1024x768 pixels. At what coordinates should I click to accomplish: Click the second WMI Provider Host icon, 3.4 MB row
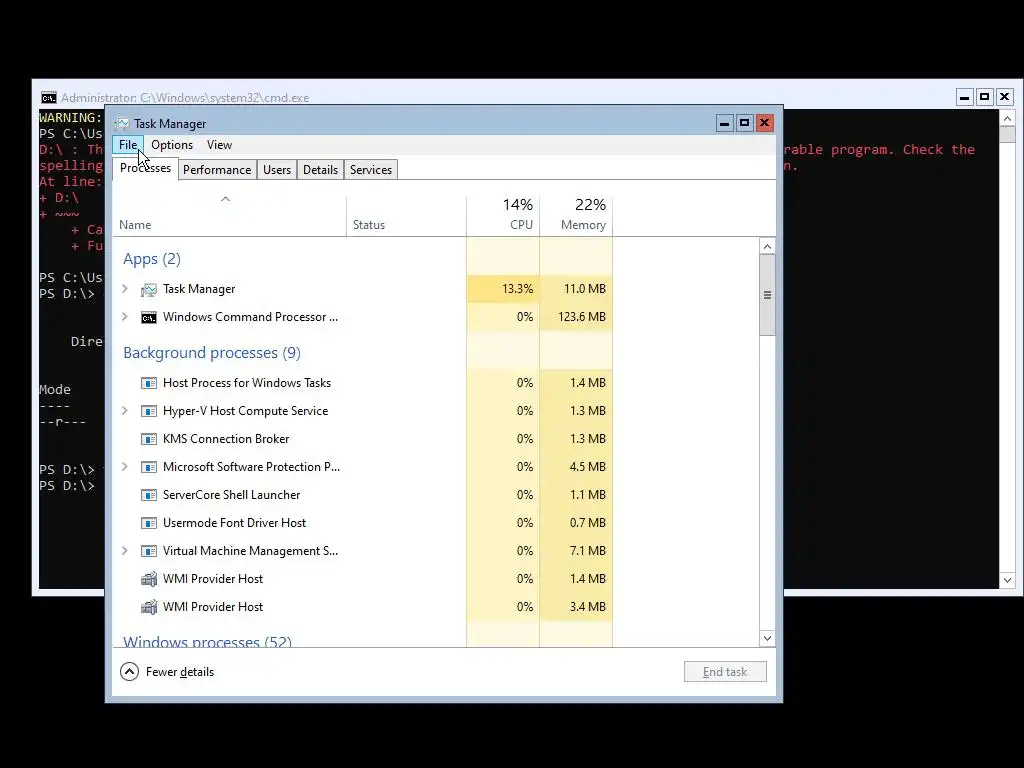[x=149, y=607]
